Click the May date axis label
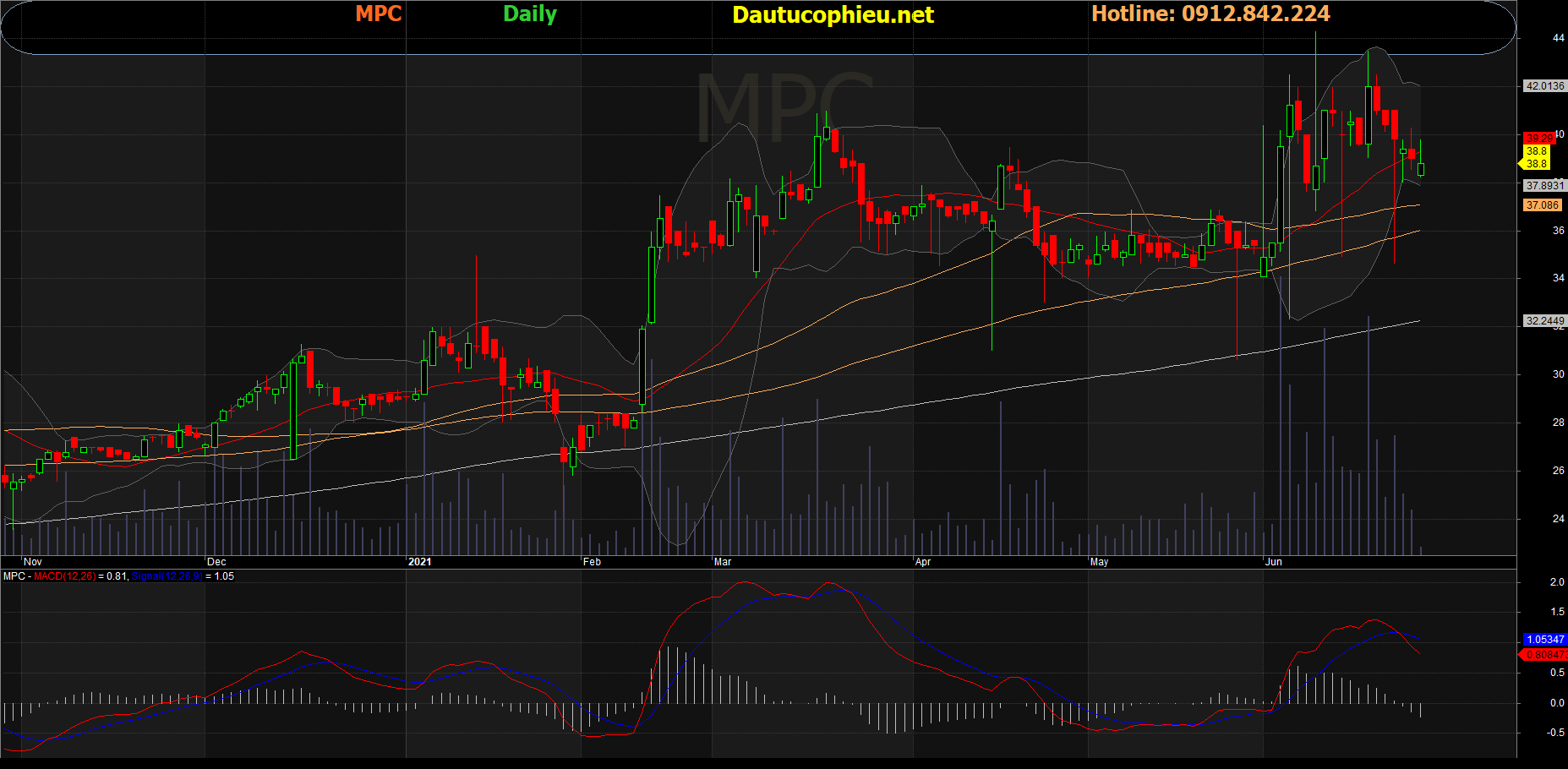Image resolution: width=1568 pixels, height=769 pixels. [x=1099, y=562]
